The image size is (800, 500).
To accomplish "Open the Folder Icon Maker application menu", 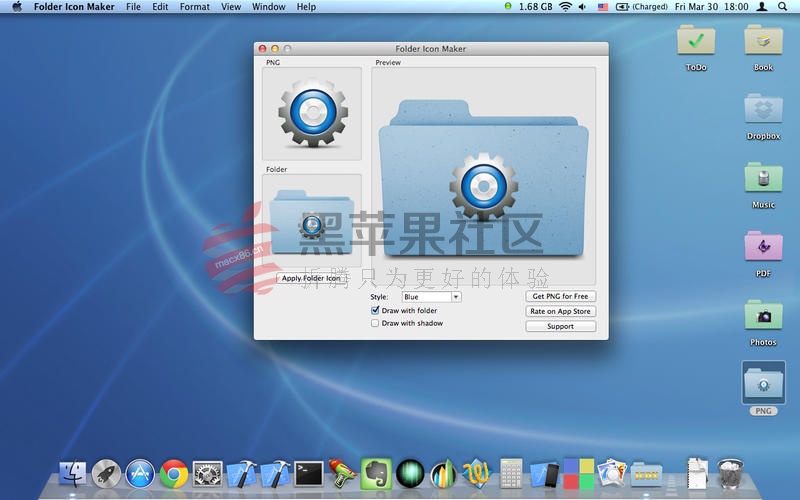I will pos(74,7).
